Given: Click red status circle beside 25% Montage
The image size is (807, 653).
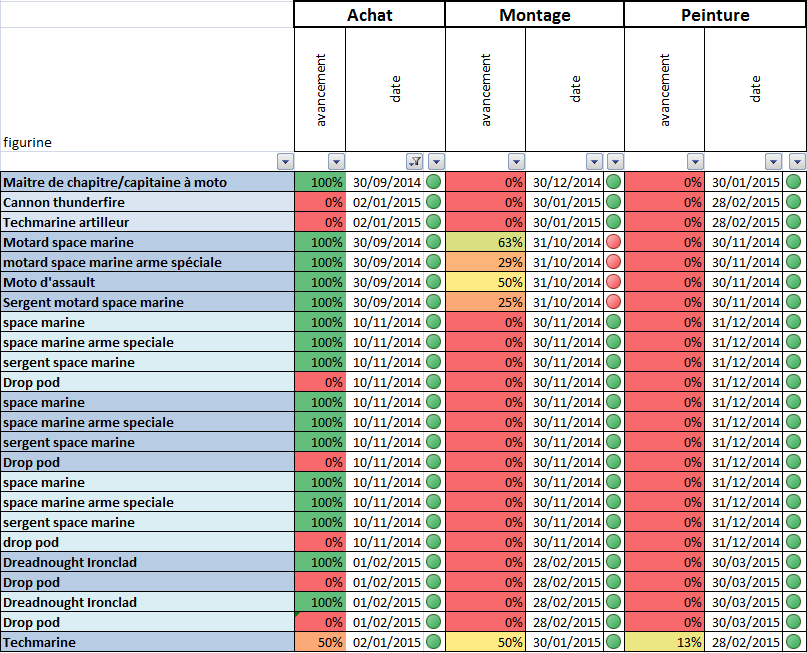Looking at the screenshot, I should coord(613,302).
